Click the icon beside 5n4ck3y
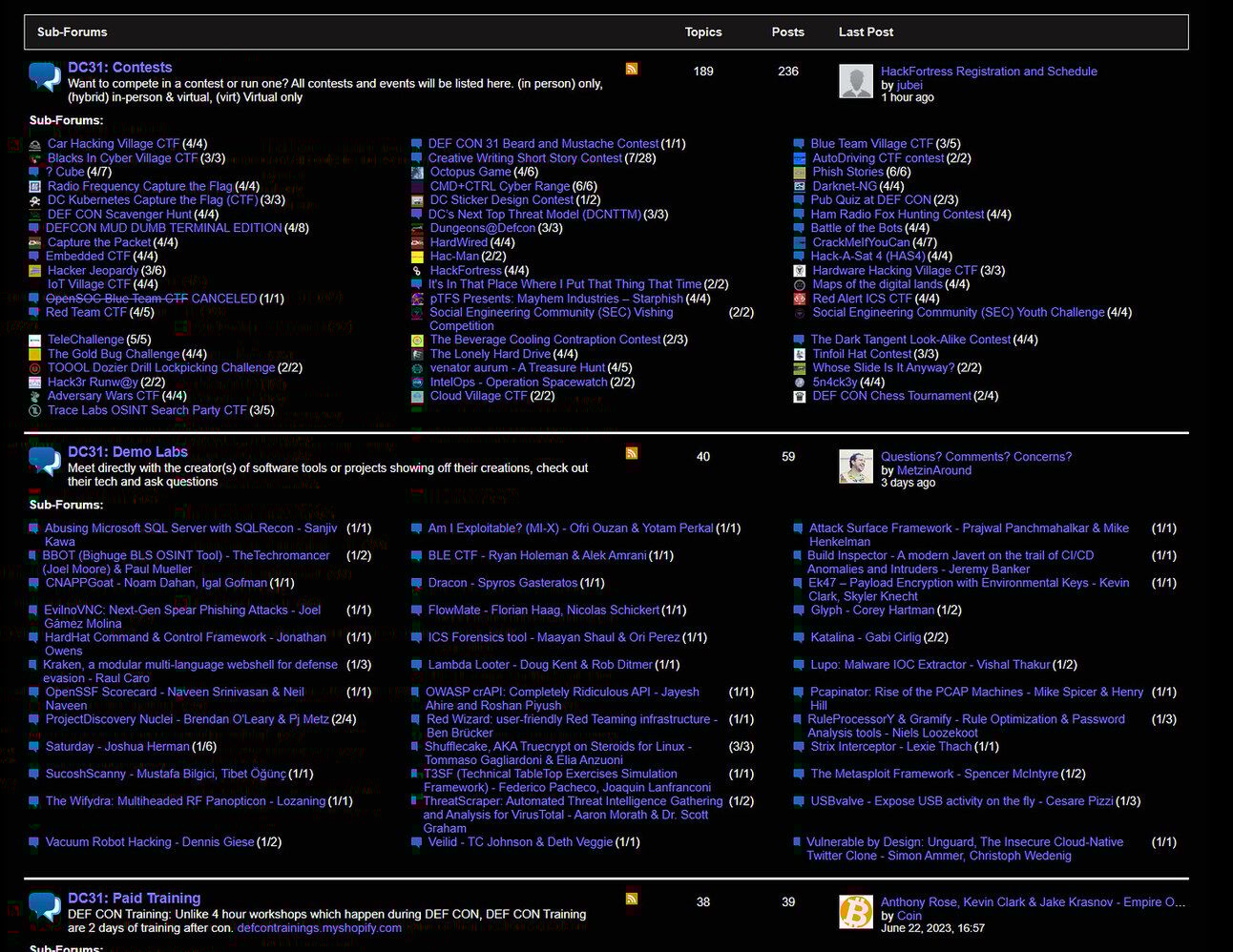The image size is (1233, 952). click(x=800, y=383)
